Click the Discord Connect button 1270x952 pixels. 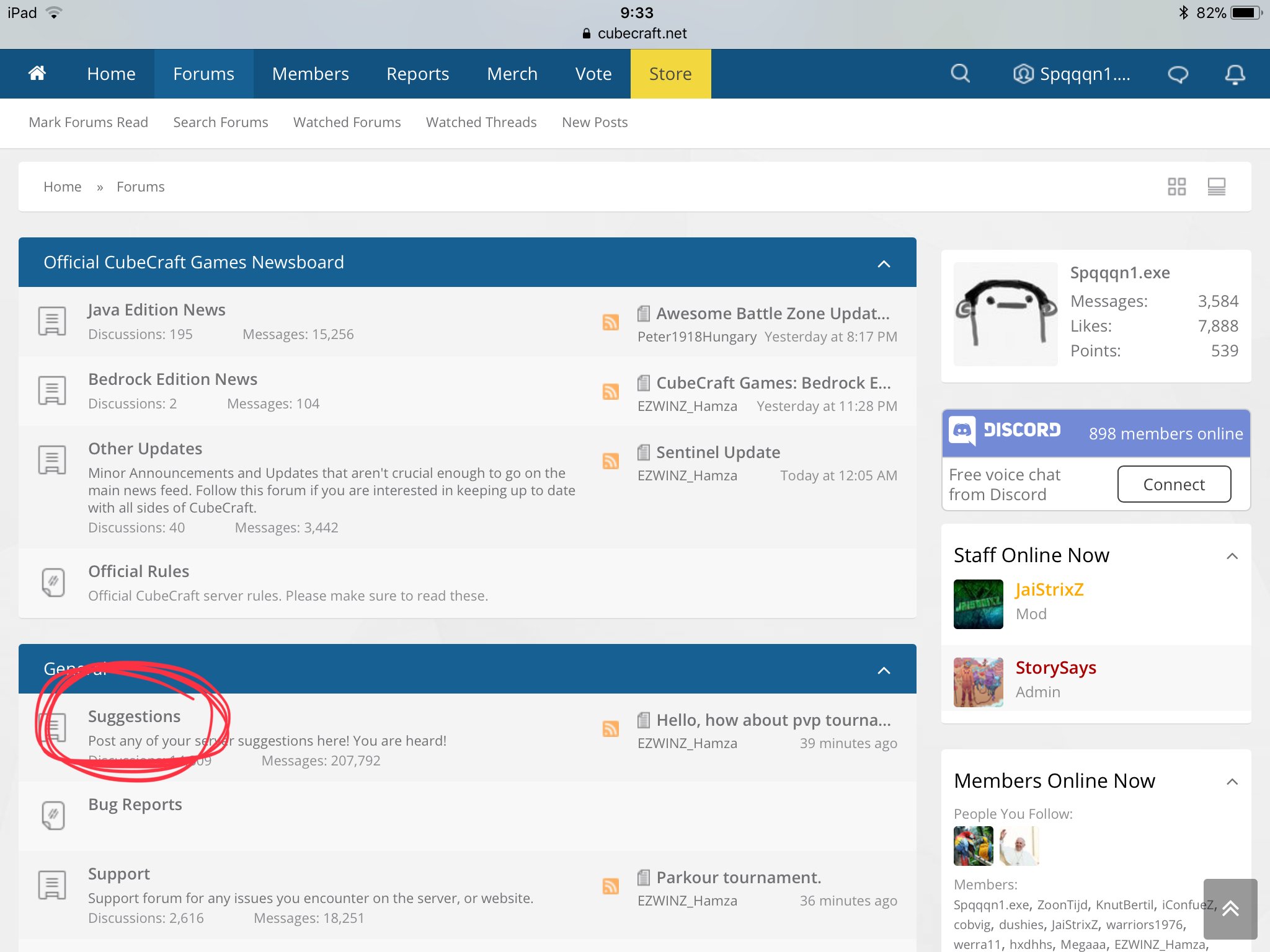[1174, 484]
